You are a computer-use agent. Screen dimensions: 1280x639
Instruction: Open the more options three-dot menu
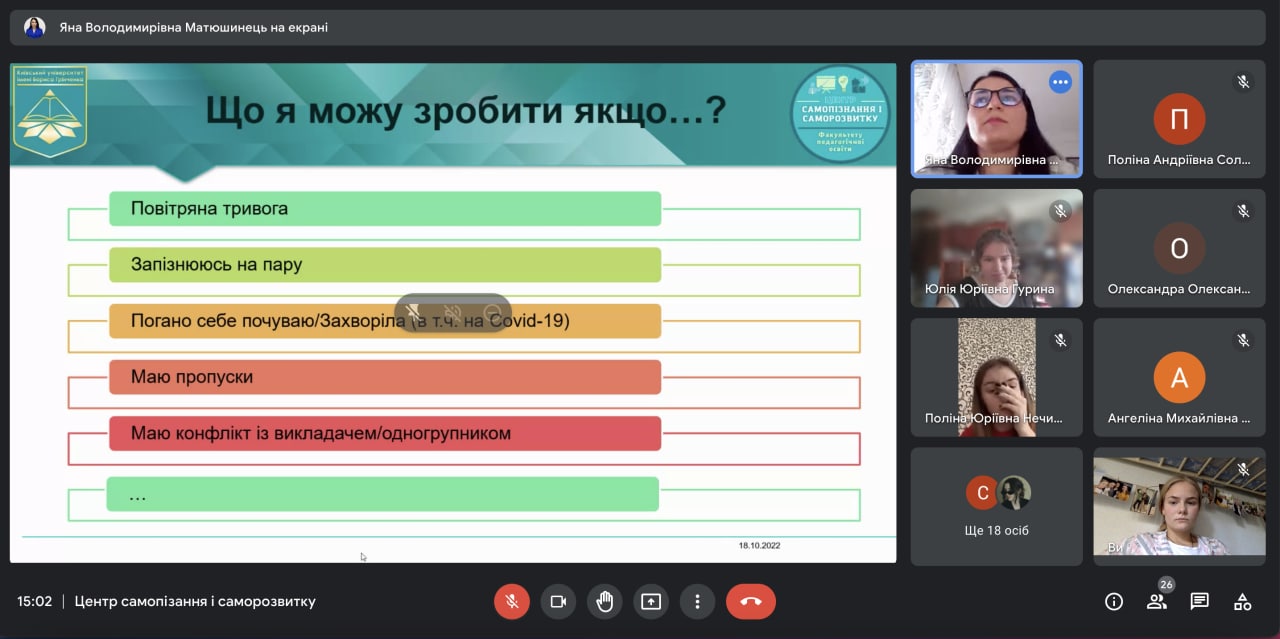pyautogui.click(x=697, y=601)
